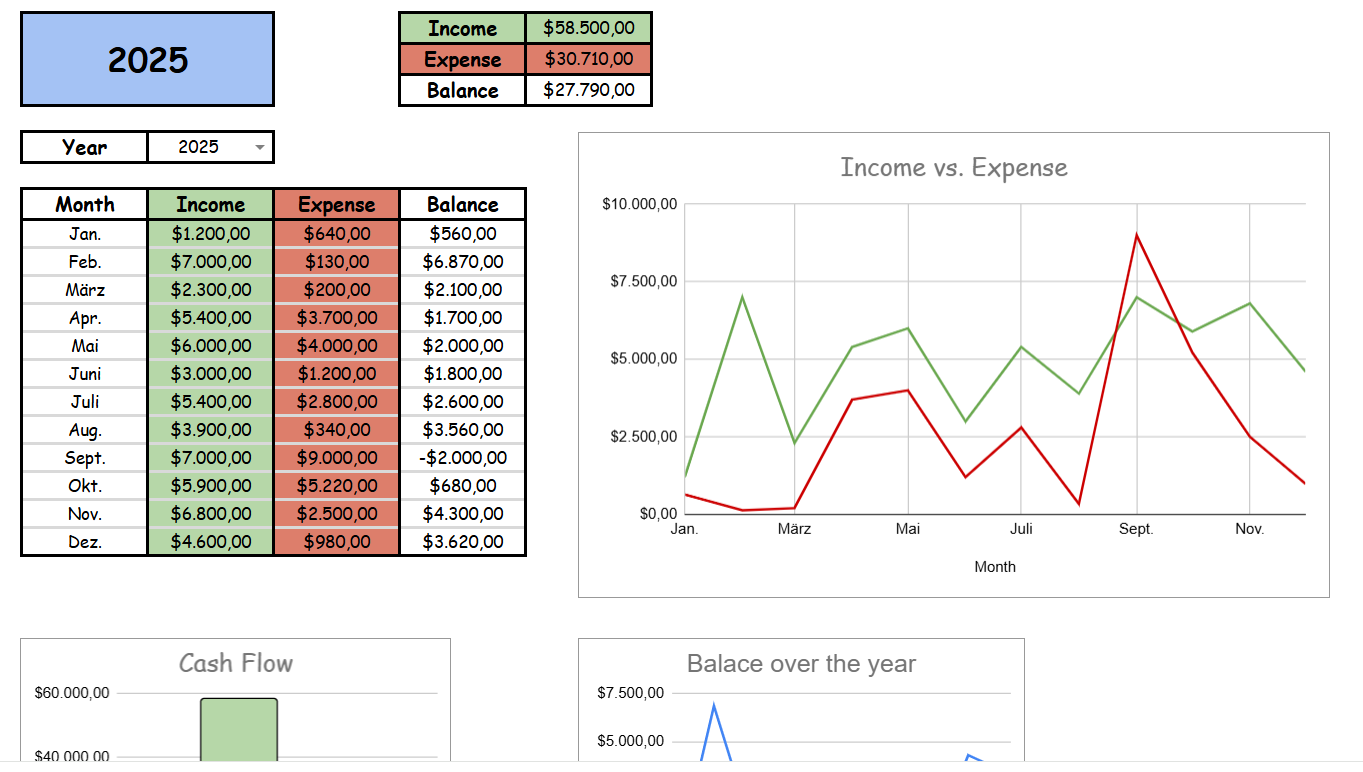The width and height of the screenshot is (1363, 772).
Task: Click the "Cash Flow" chart title
Action: [x=236, y=663]
